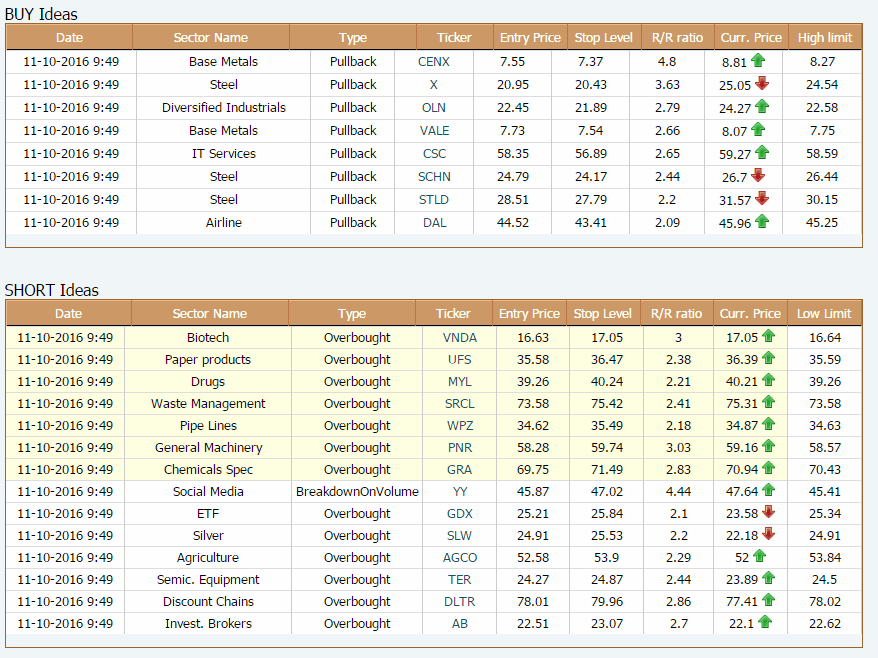The image size is (878, 658).
Task: Click the green up arrow in PNR row
Action: pyautogui.click(x=768, y=446)
